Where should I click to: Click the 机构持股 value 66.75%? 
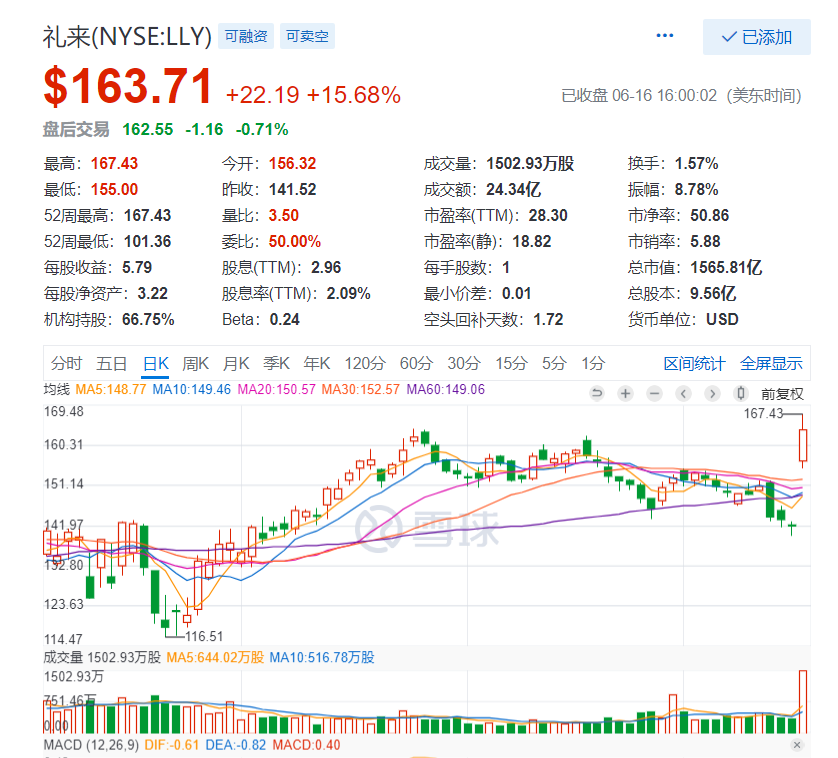click(x=148, y=320)
